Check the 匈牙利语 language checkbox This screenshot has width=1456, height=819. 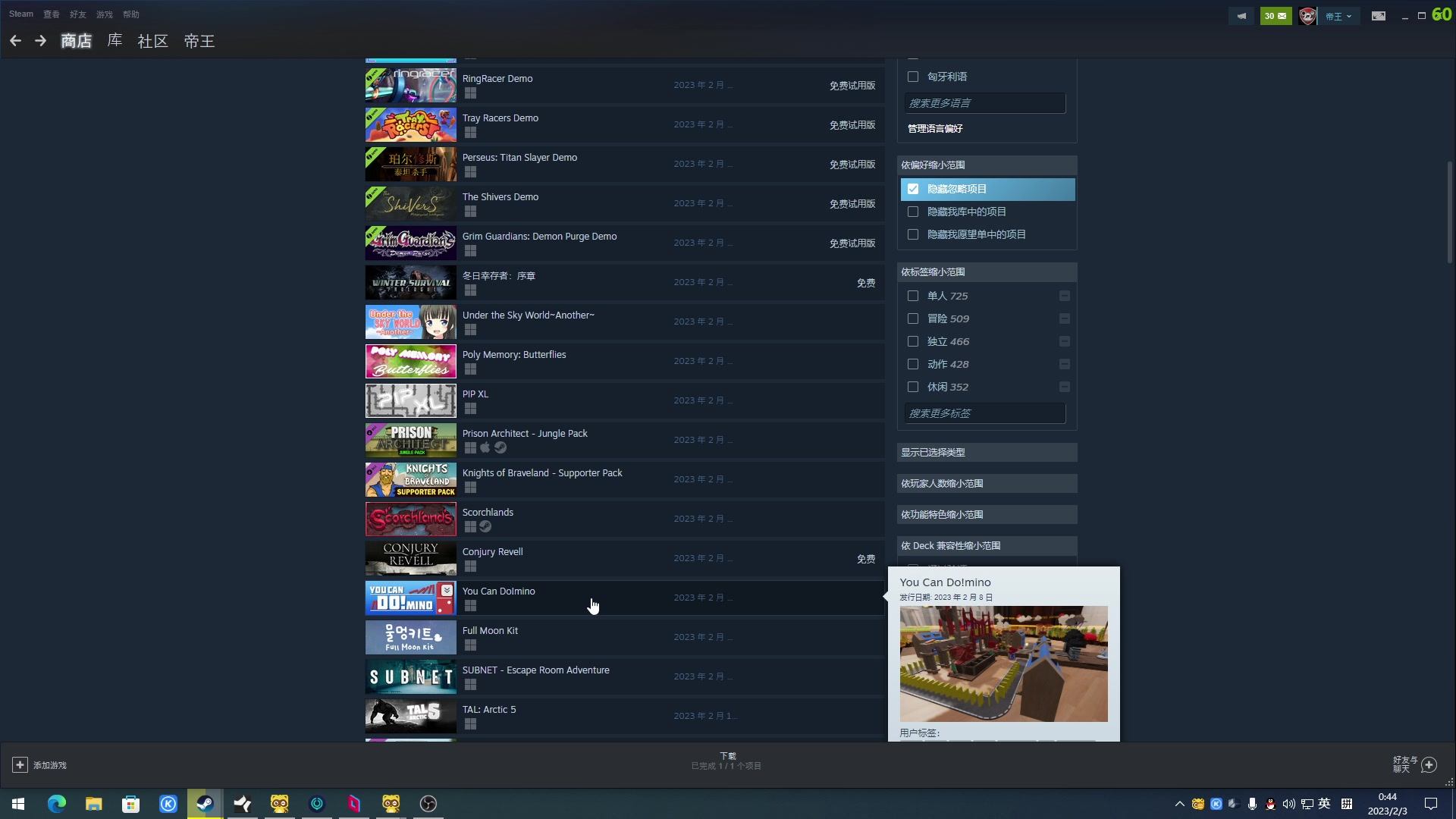913,77
